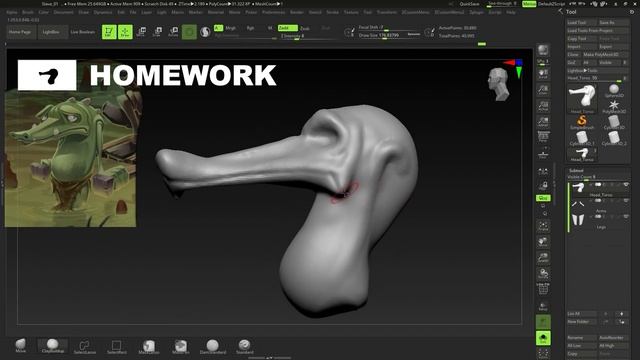
Task: Hide the Legs subtool with its eye icon
Action: point(625,216)
